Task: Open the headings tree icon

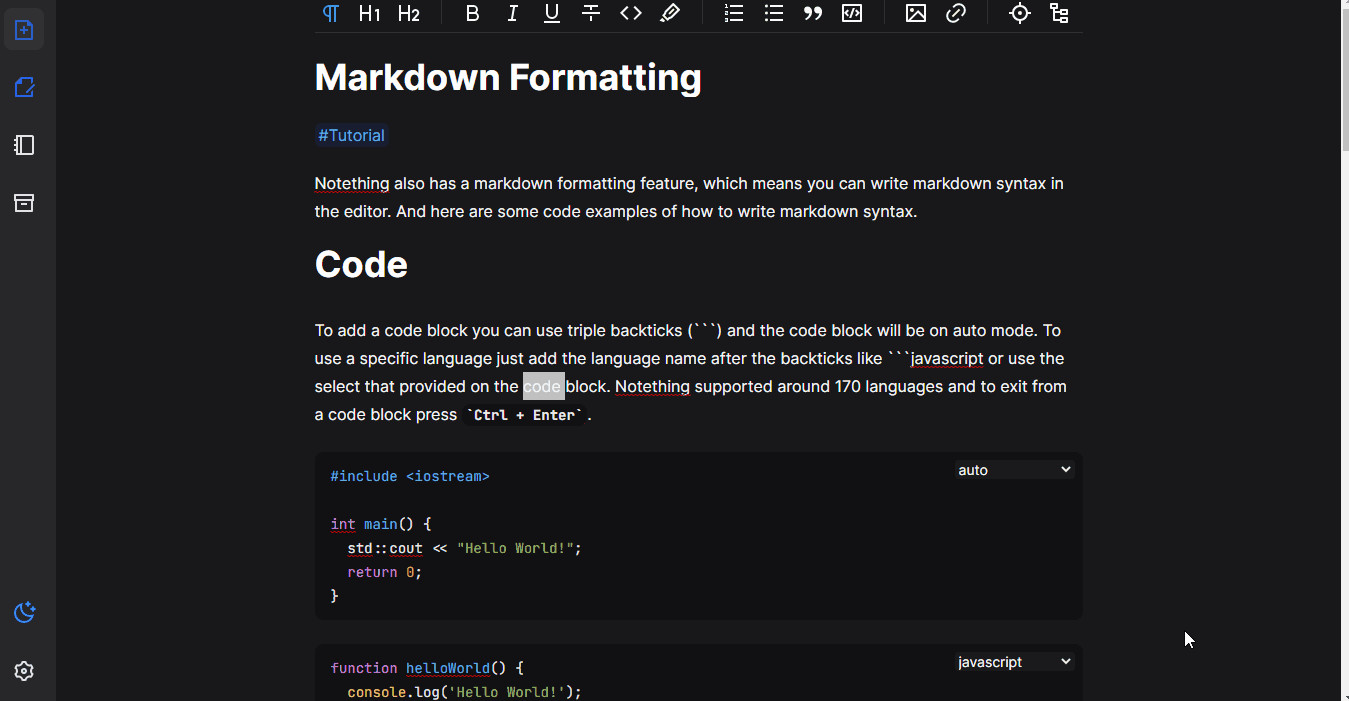Action: pyautogui.click(x=1059, y=13)
